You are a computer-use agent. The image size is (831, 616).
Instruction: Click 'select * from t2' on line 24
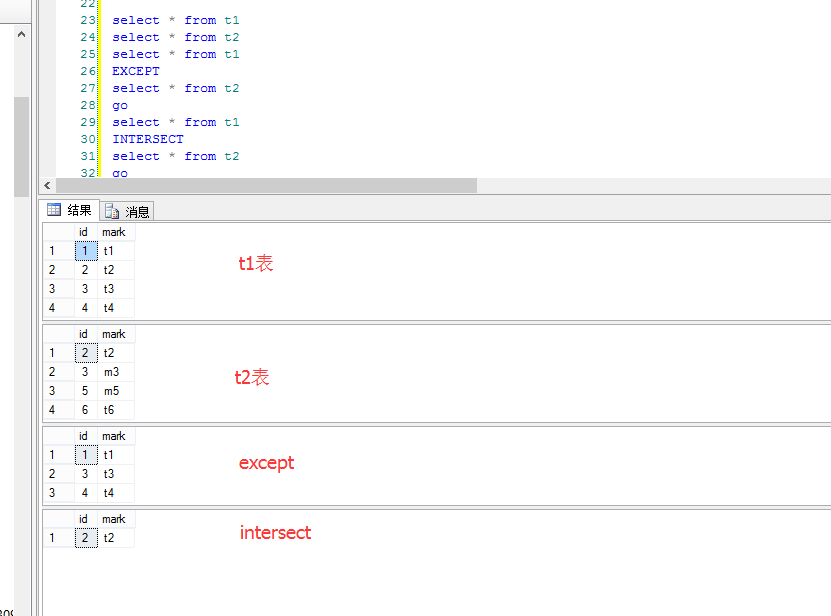tap(175, 37)
